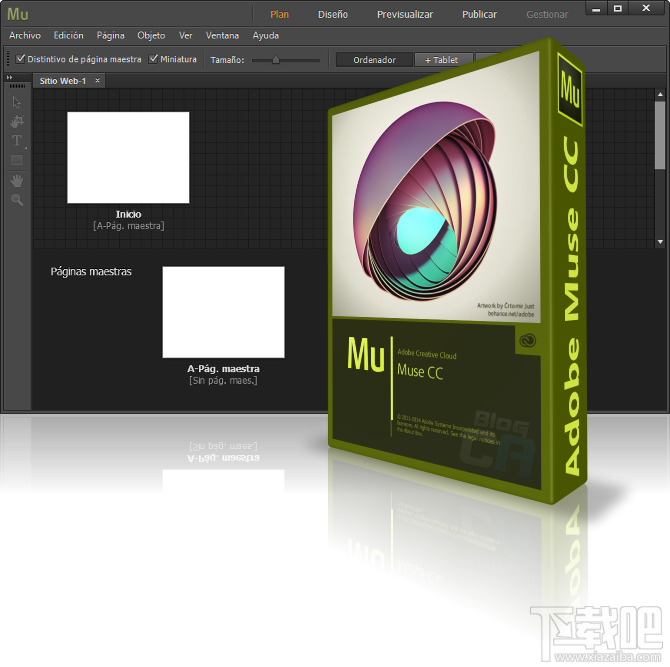Maximize the Muse window
The height and width of the screenshot is (667, 670).
point(617,9)
